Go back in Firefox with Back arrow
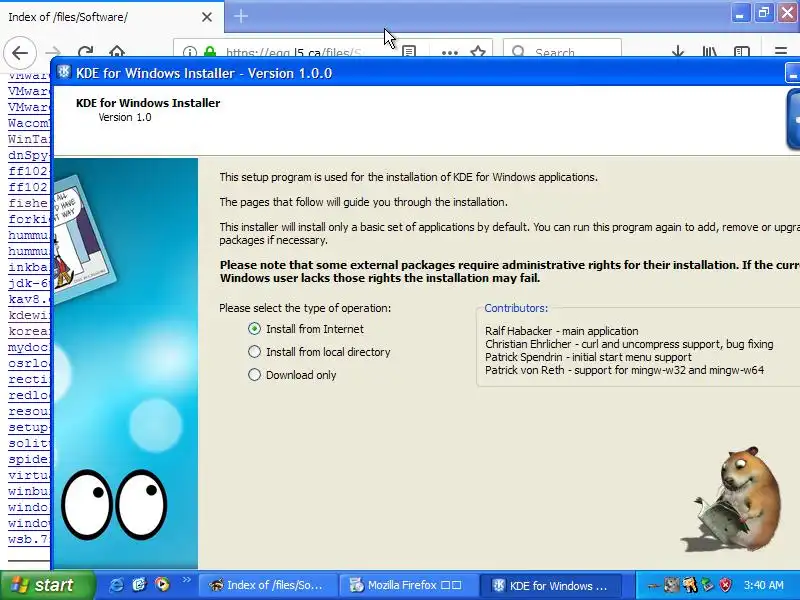The height and width of the screenshot is (600, 800). coord(20,52)
